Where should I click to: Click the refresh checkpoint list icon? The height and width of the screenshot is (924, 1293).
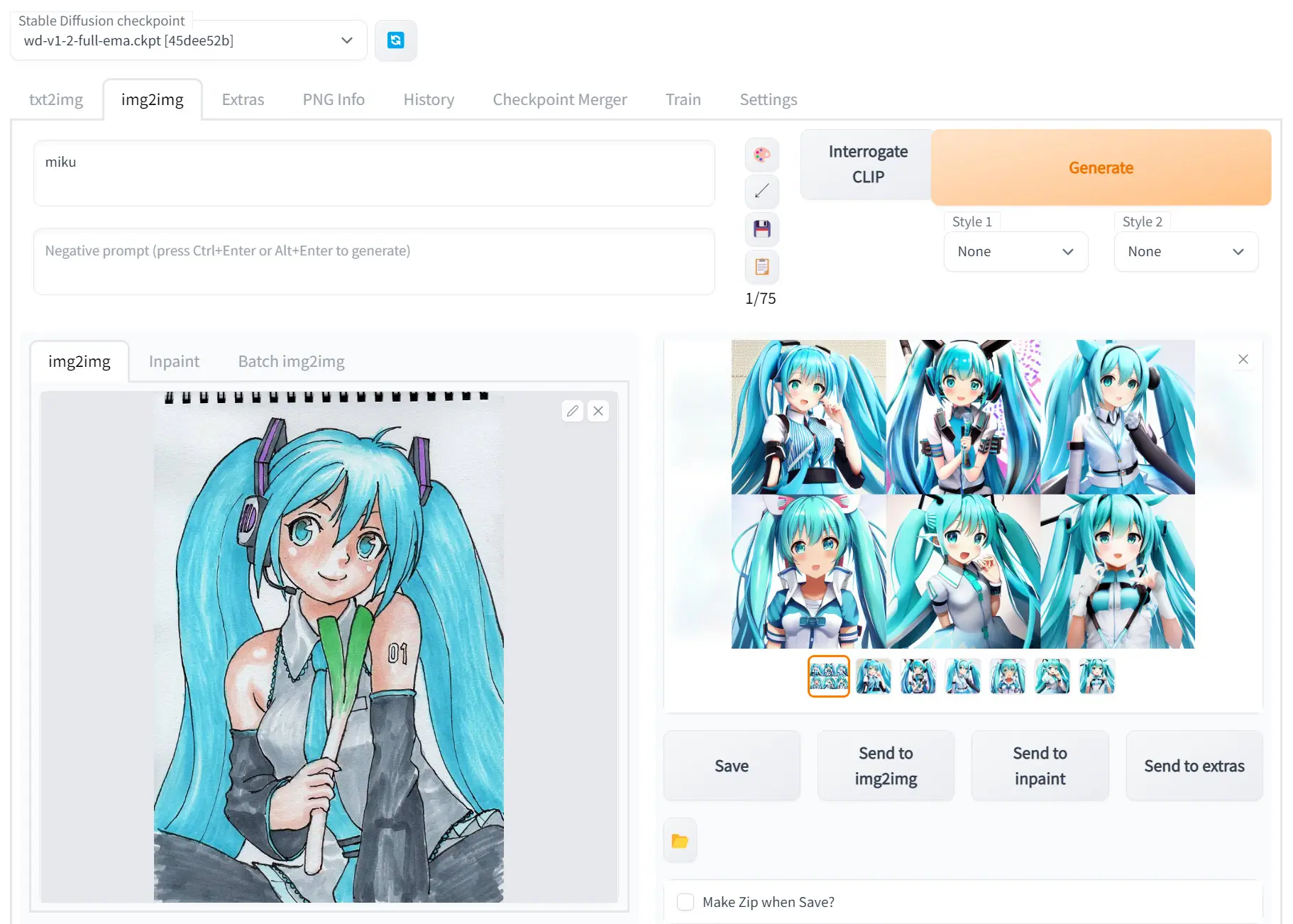(395, 40)
